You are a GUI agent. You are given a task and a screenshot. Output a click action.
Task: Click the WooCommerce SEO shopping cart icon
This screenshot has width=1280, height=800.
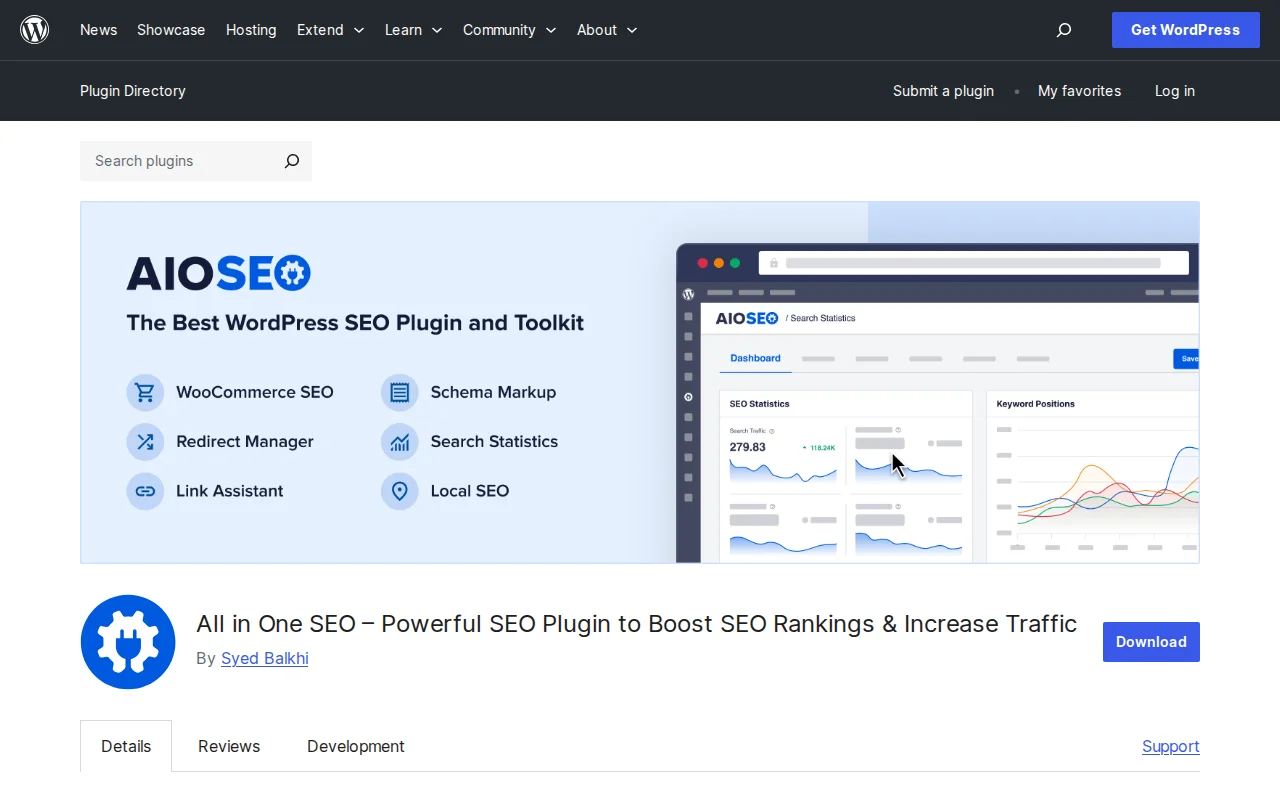tap(145, 392)
